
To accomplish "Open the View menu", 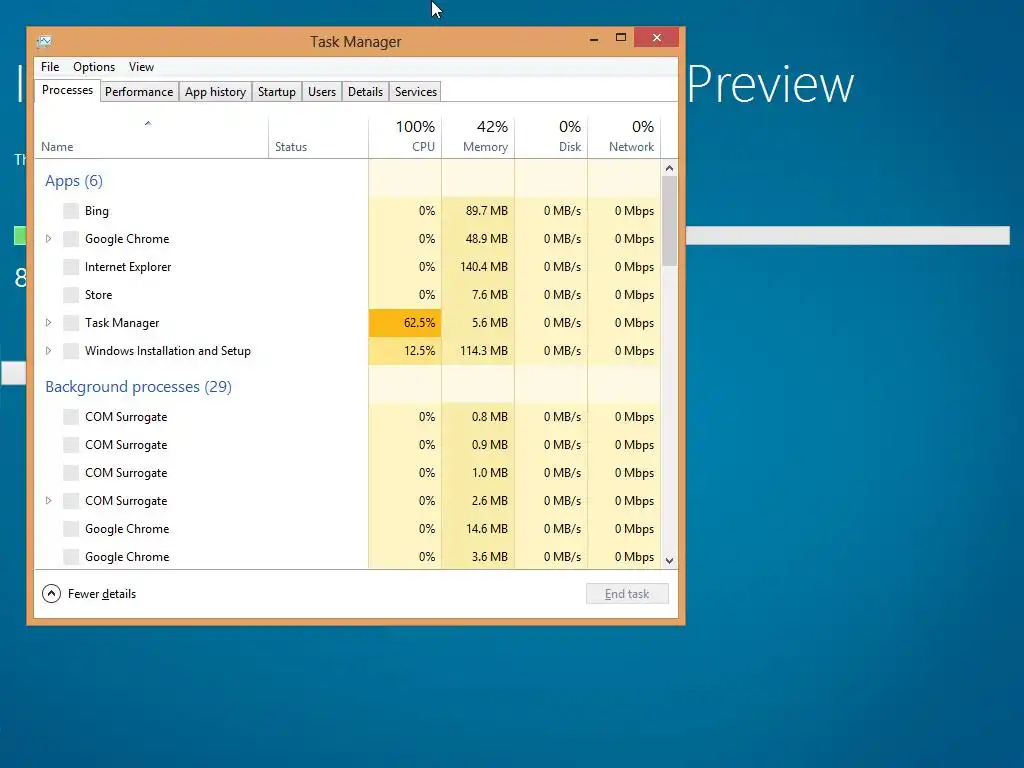I will pos(141,67).
